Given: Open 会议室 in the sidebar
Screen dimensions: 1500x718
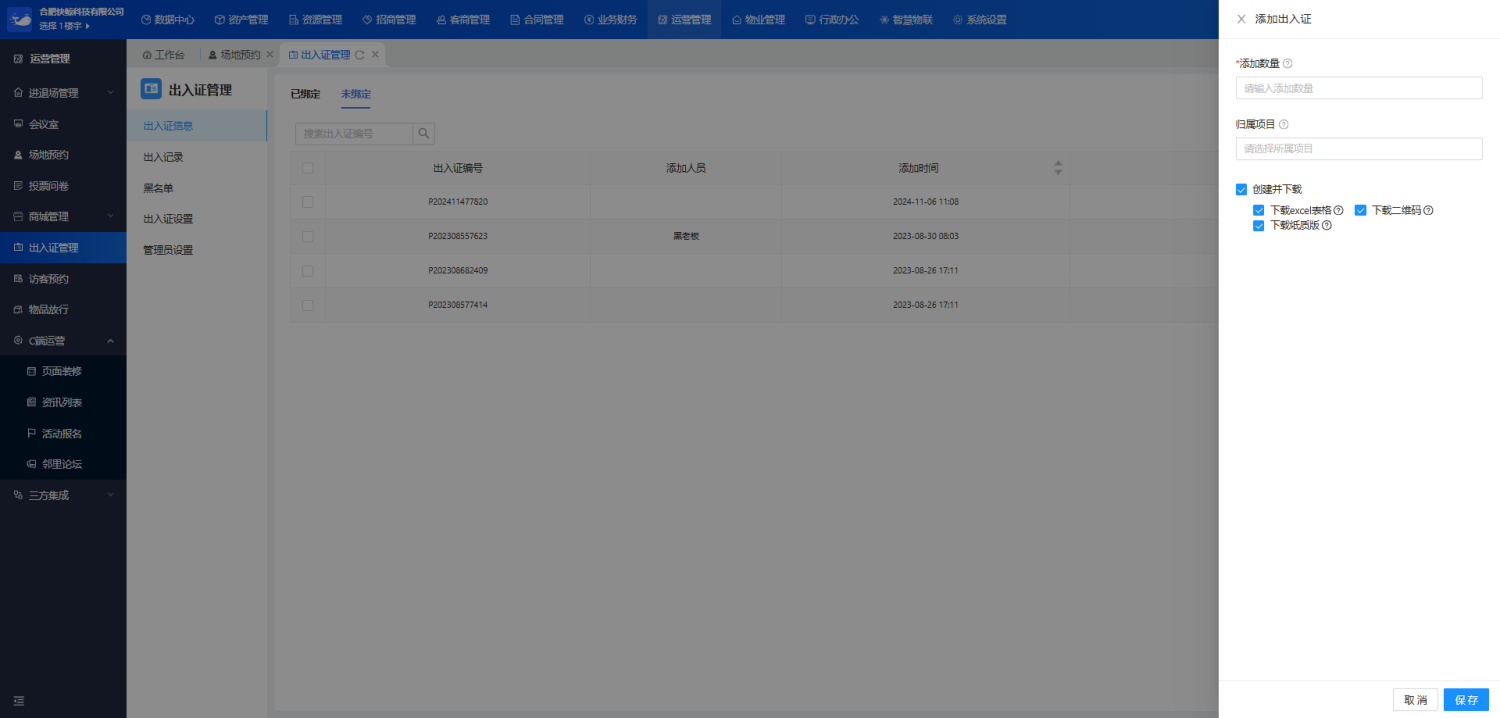Looking at the screenshot, I should [63, 124].
